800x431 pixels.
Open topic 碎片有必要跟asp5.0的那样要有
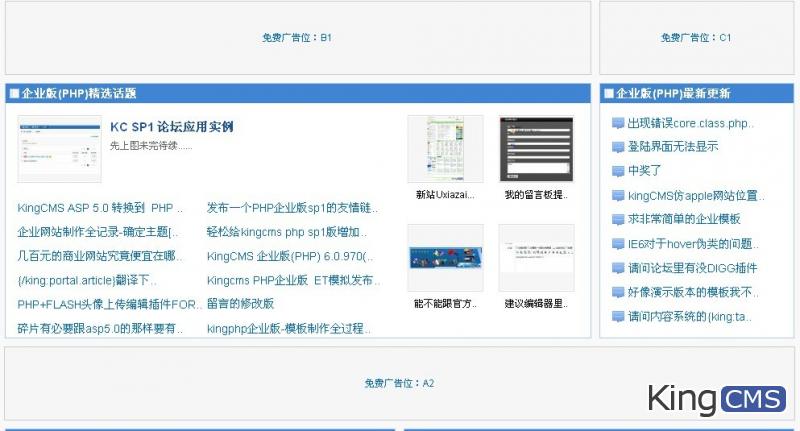[100, 328]
